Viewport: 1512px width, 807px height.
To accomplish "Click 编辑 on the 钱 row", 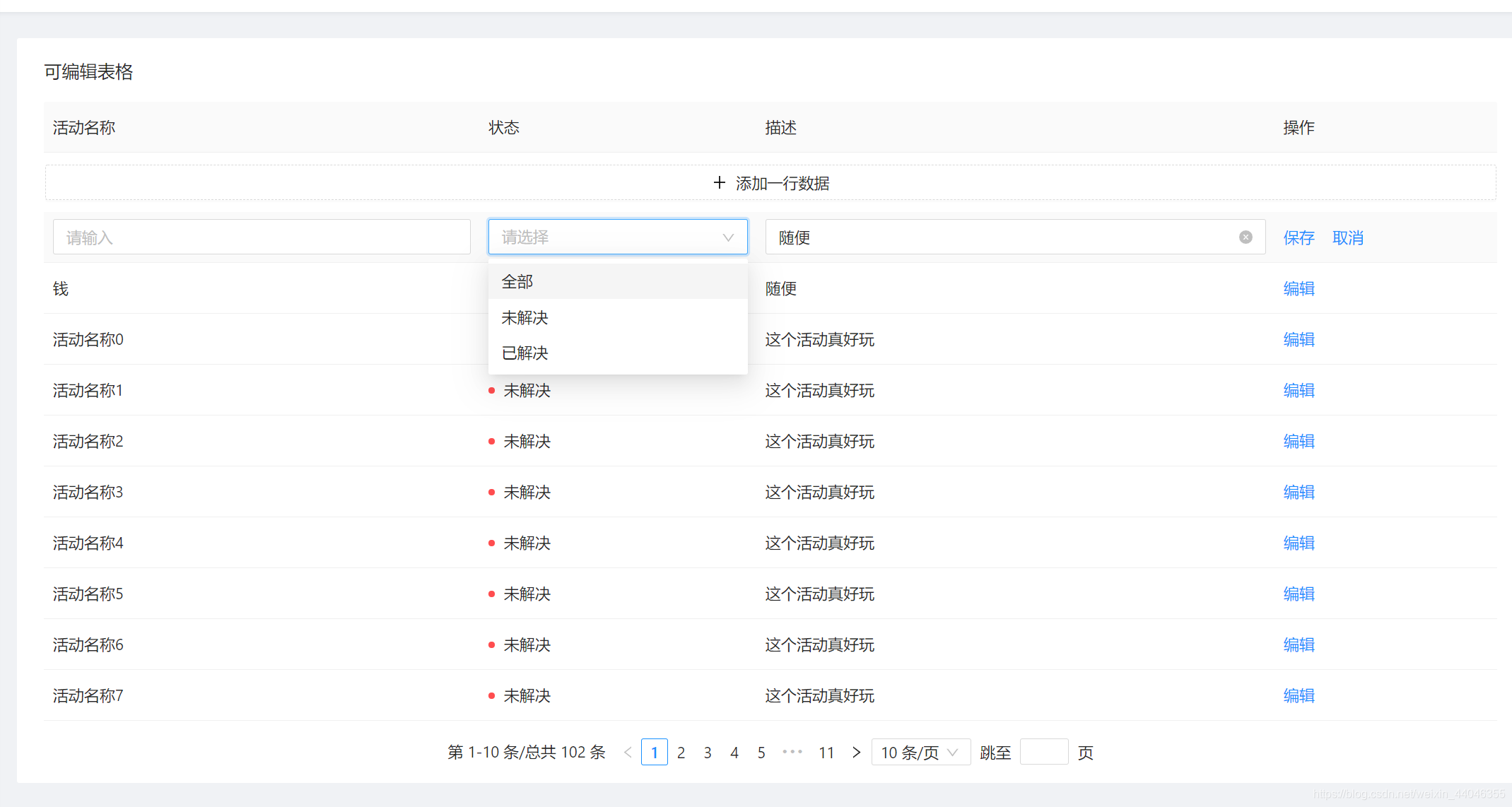I will coord(1299,288).
